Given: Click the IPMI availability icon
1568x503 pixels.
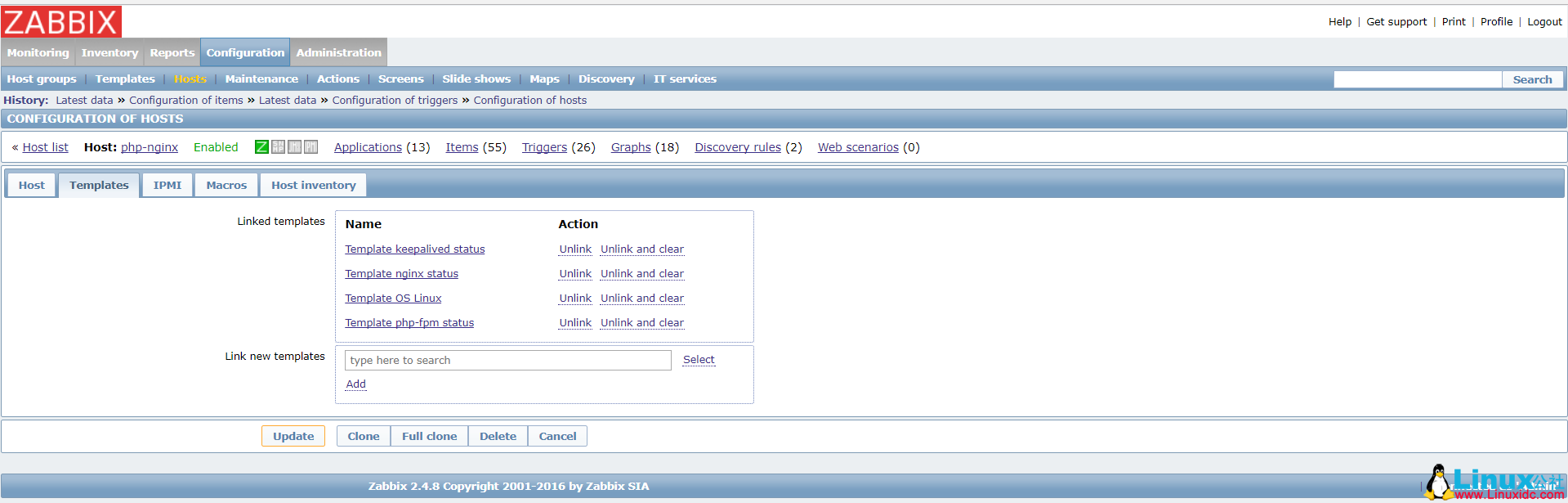Looking at the screenshot, I should (310, 147).
